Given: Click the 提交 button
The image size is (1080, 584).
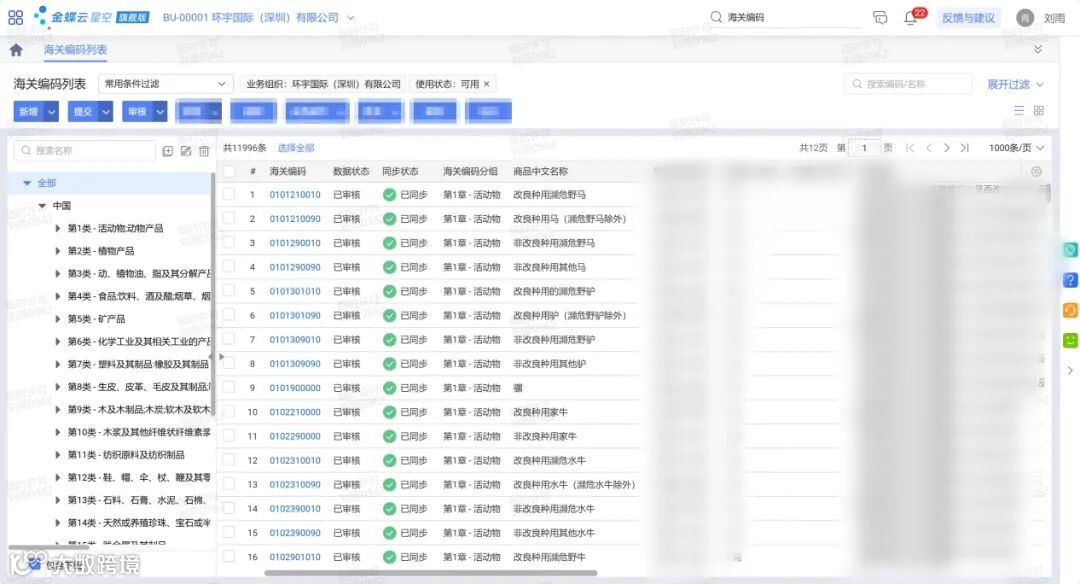Looking at the screenshot, I should [x=83, y=111].
